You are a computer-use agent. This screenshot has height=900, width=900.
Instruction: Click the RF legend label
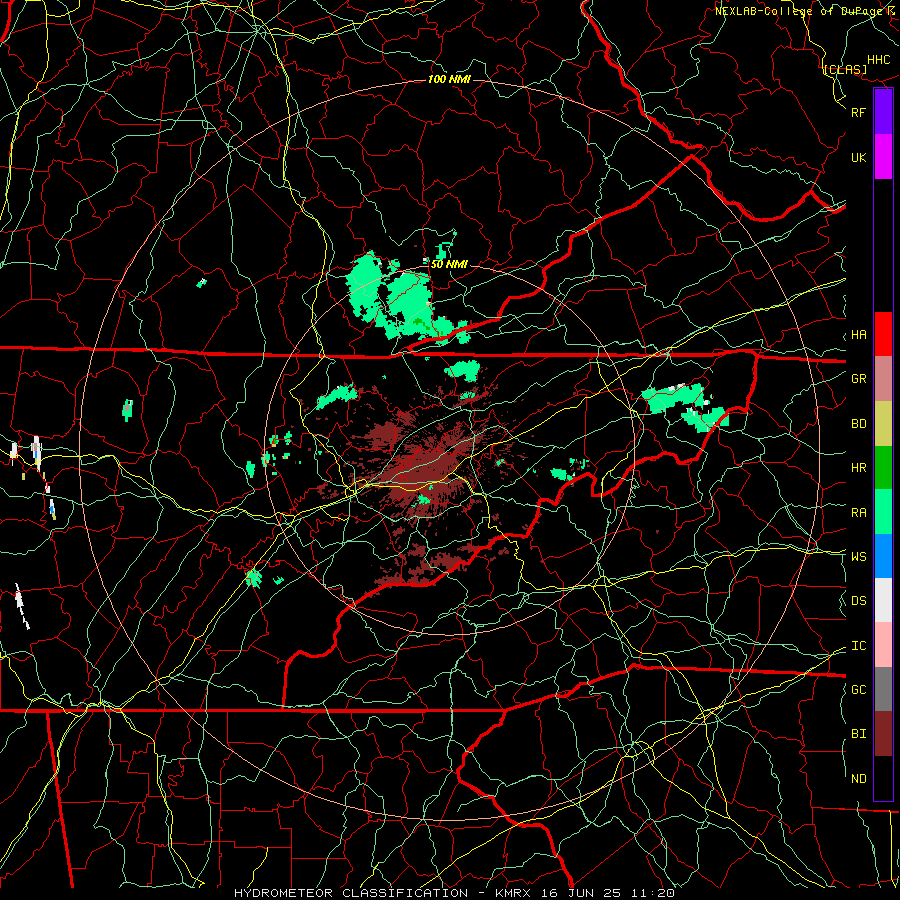pyautogui.click(x=858, y=112)
